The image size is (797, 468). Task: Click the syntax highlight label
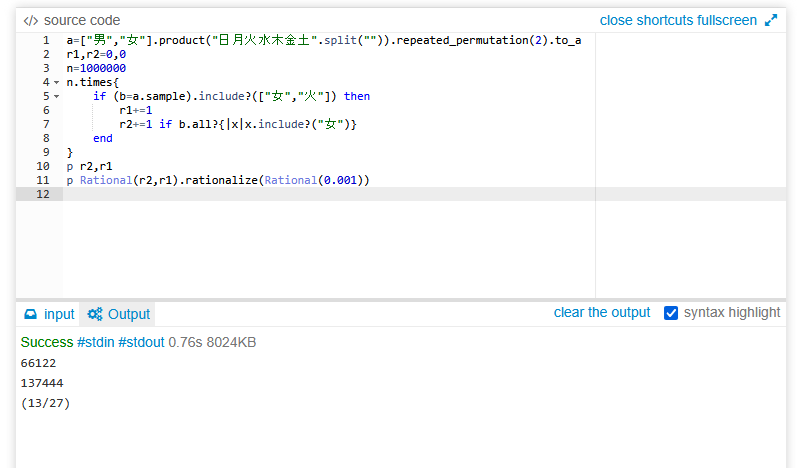[x=731, y=313]
